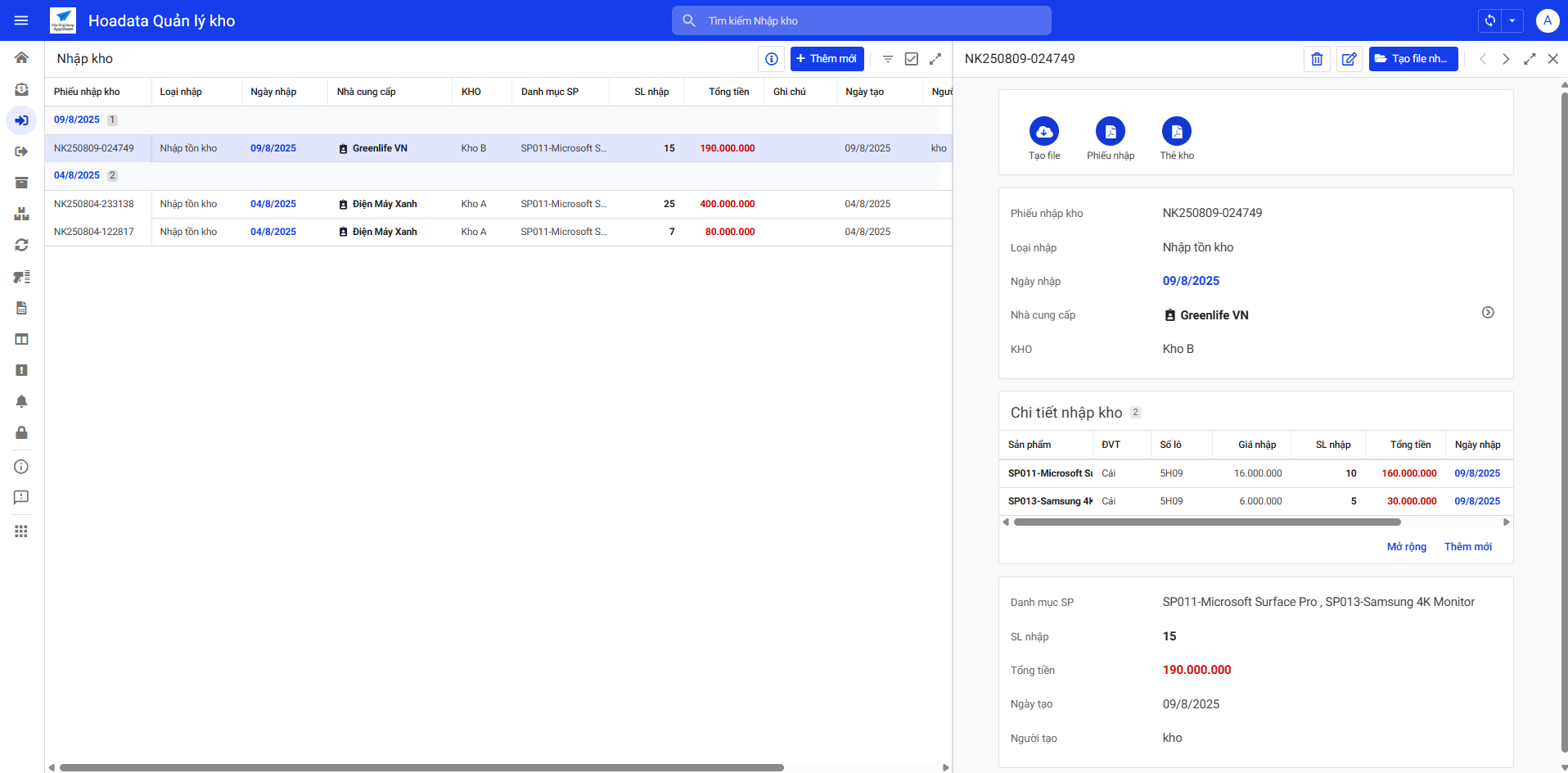Open the Nhập kho sign-in arrow sidebar icon

pyautogui.click(x=21, y=120)
